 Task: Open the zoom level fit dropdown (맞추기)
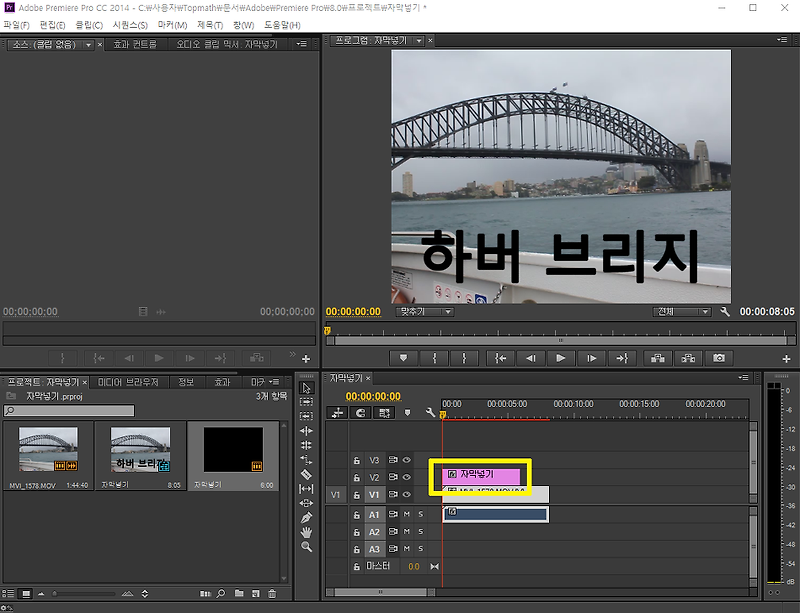point(424,311)
